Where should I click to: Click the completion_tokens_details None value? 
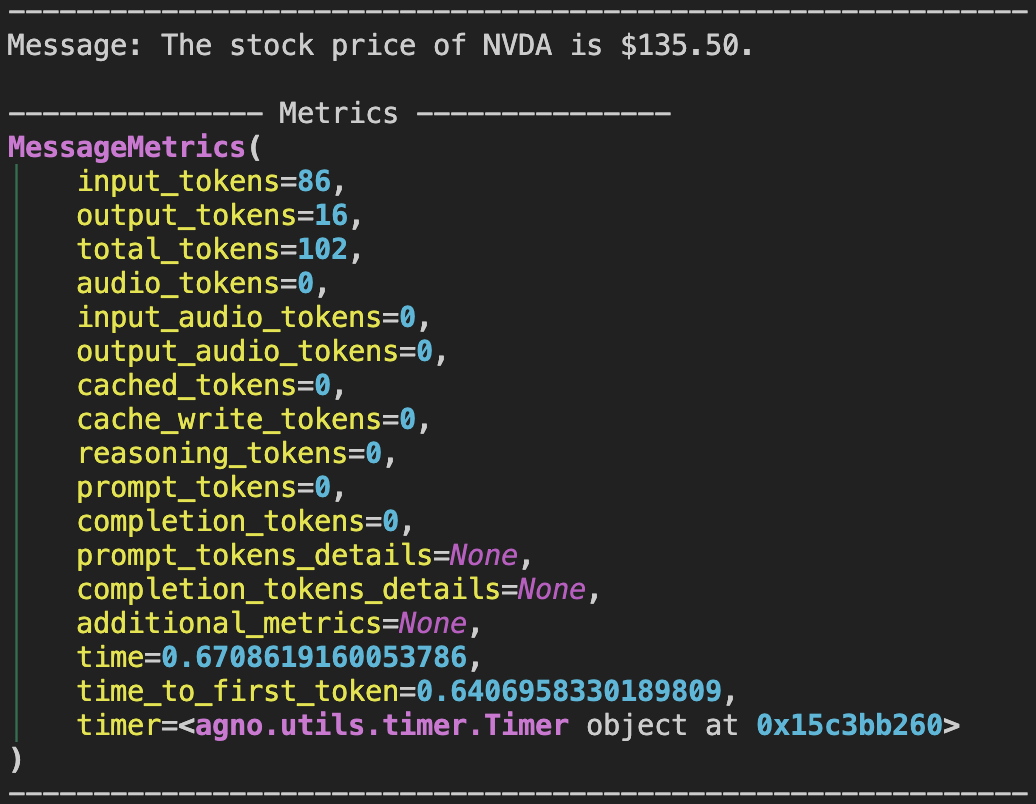pos(552,589)
